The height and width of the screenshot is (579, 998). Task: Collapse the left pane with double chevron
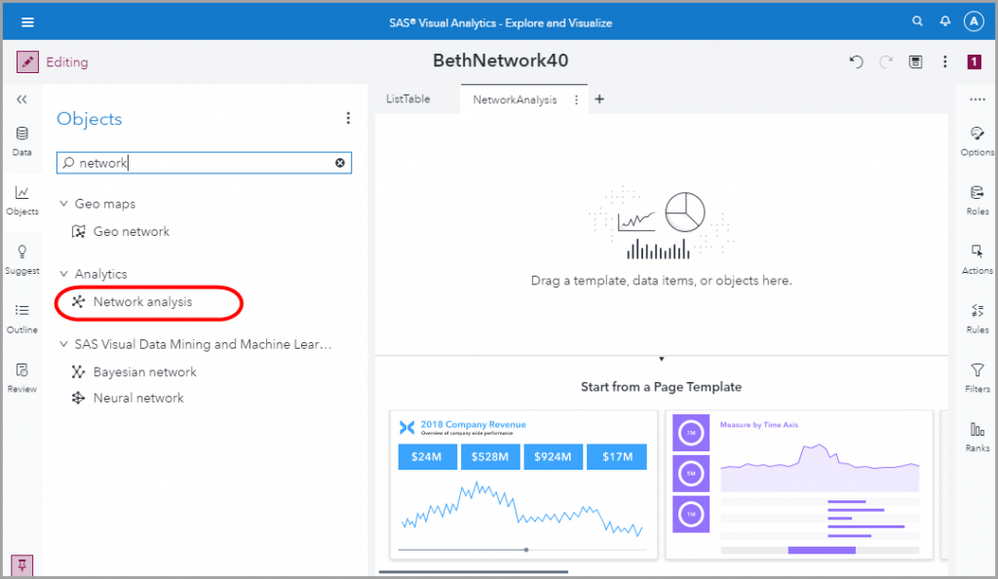pos(22,99)
